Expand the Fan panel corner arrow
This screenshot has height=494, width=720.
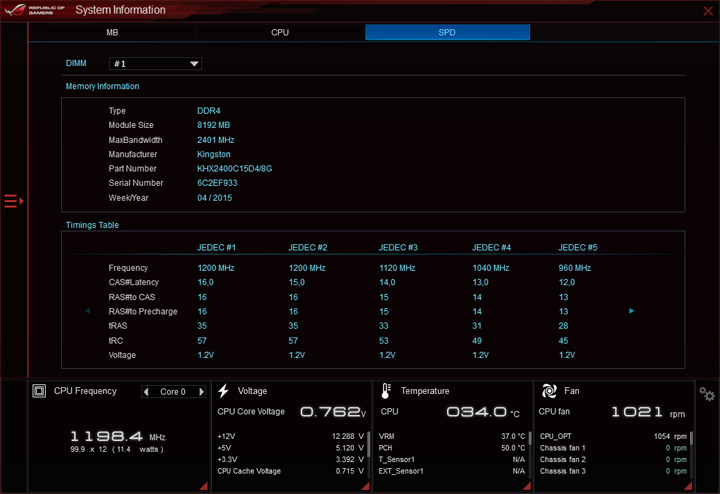tap(688, 486)
